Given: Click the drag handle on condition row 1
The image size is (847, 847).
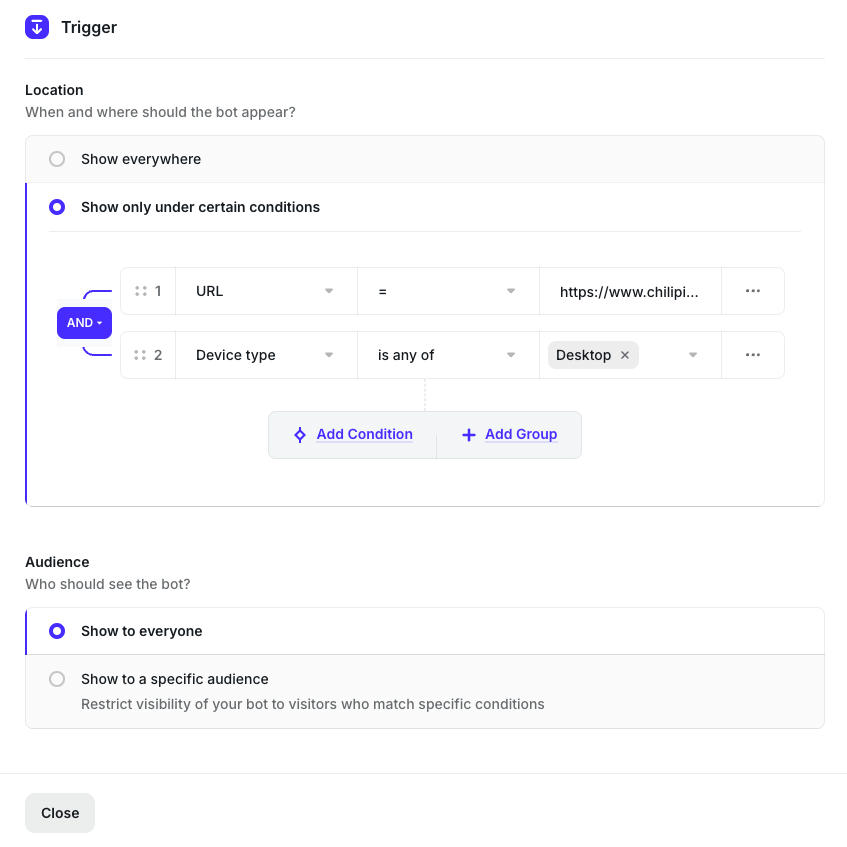Looking at the screenshot, I should (141, 291).
